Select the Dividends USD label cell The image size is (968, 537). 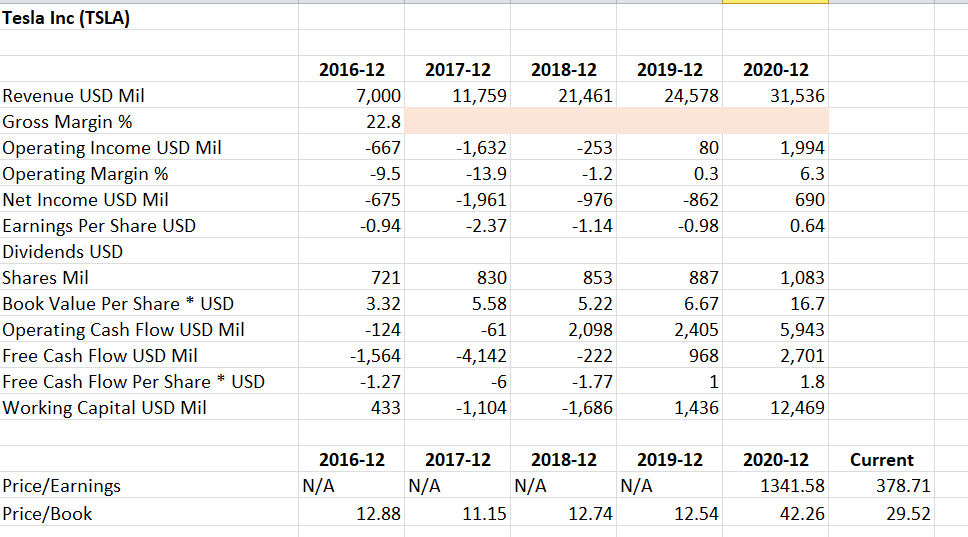(62, 251)
